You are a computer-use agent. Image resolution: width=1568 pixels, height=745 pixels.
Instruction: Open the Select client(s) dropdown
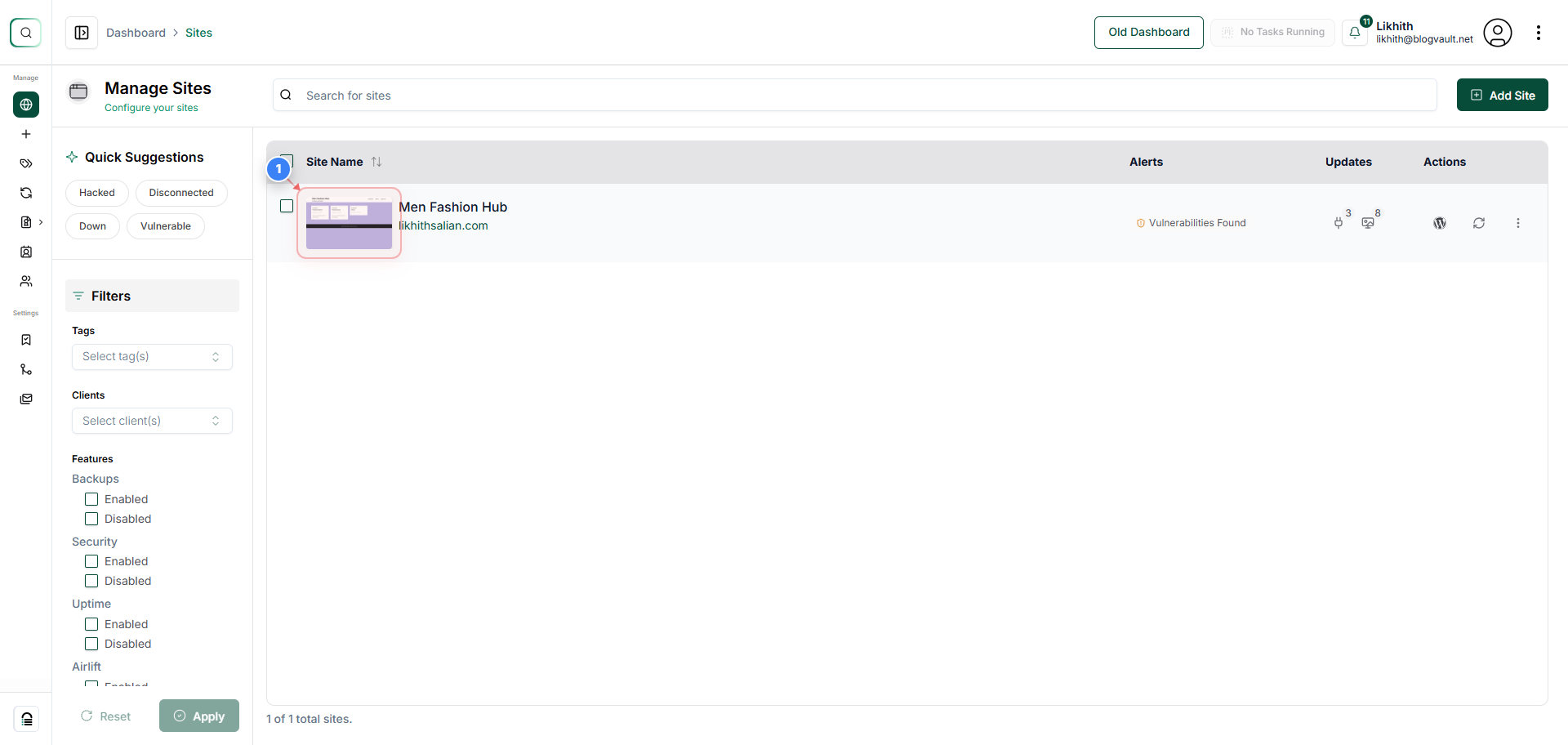coord(152,421)
